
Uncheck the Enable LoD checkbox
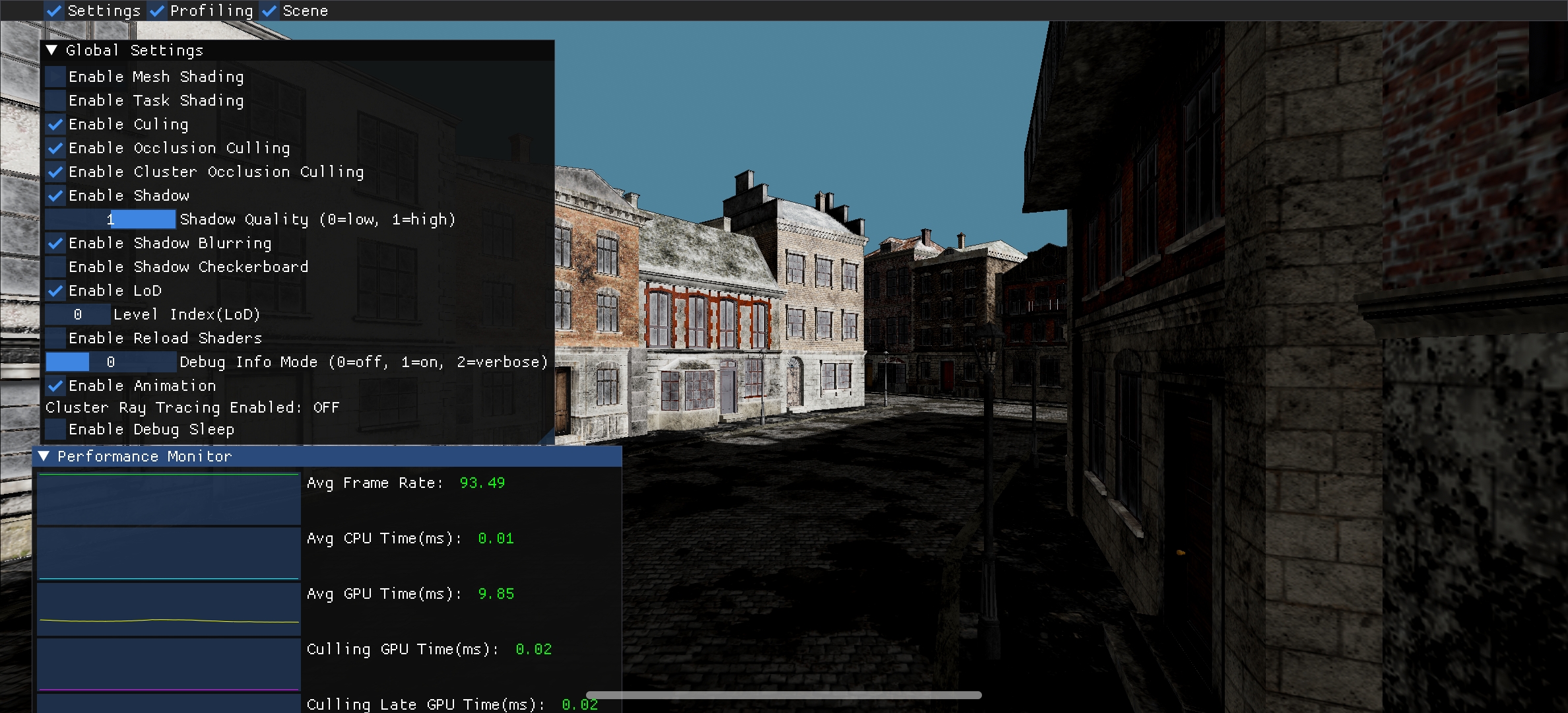[55, 290]
